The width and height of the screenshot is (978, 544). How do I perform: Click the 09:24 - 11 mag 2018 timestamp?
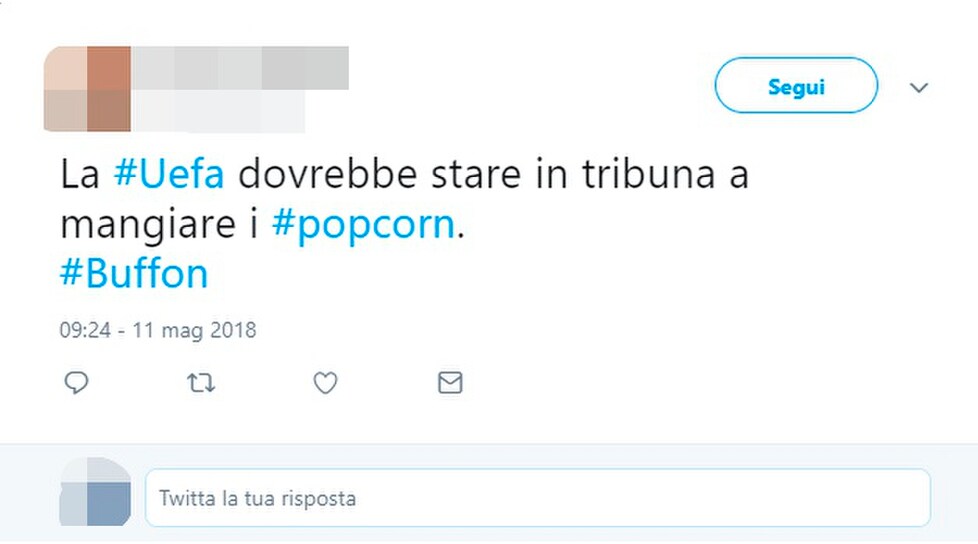pos(158,330)
